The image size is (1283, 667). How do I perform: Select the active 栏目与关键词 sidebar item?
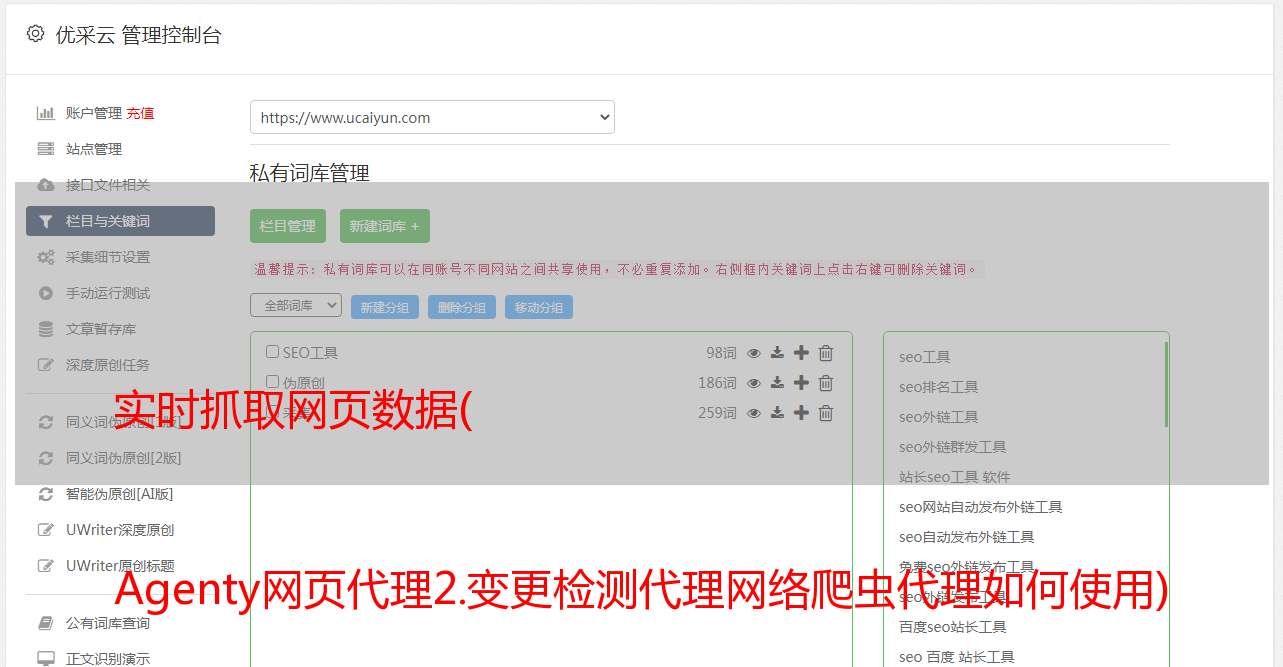tap(120, 221)
